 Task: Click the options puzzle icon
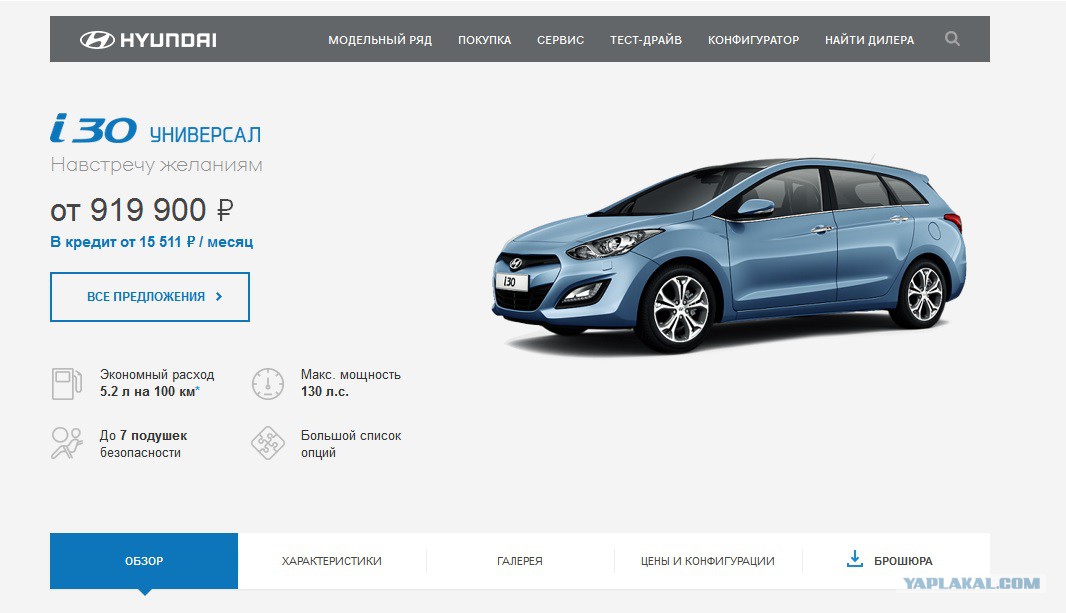268,443
